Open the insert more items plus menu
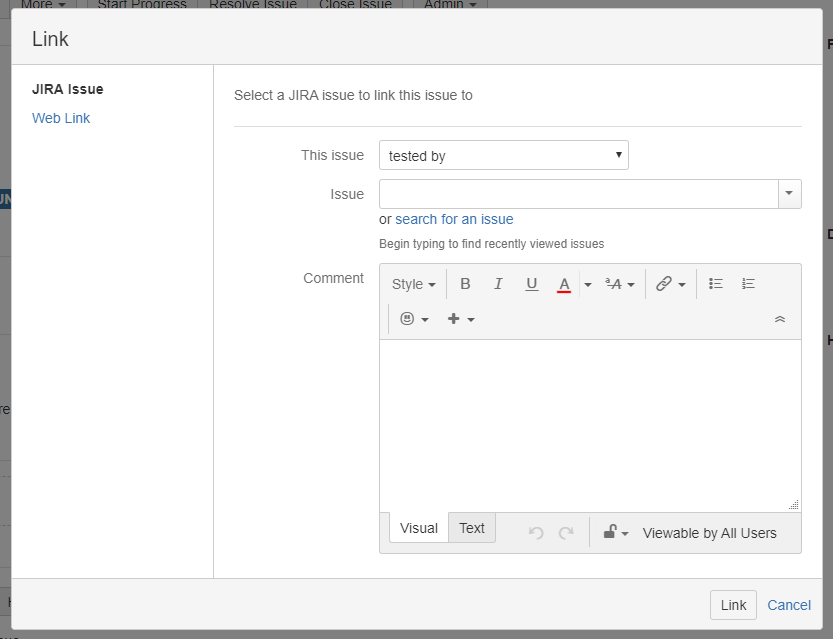The width and height of the screenshot is (833, 639). coord(461,319)
